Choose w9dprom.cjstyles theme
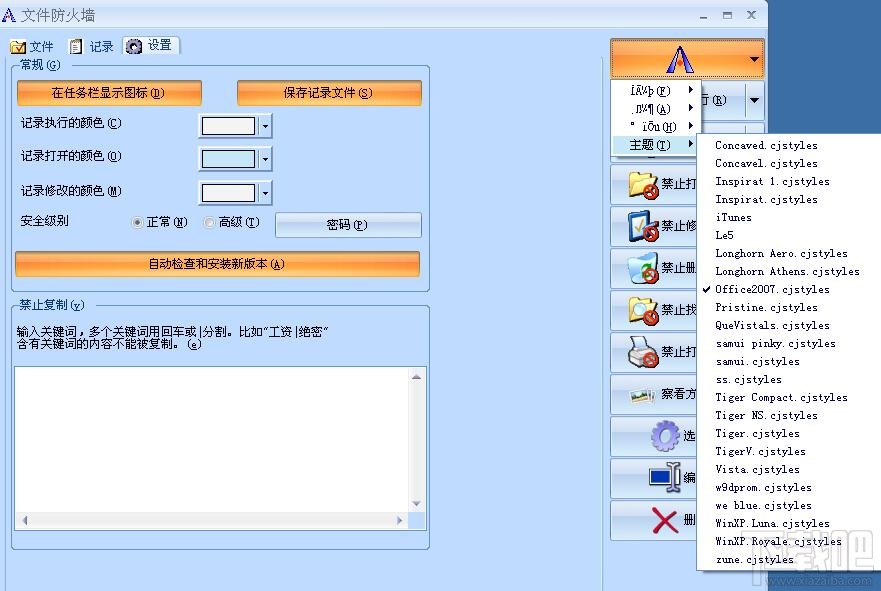The height and width of the screenshot is (591, 881). click(788, 488)
